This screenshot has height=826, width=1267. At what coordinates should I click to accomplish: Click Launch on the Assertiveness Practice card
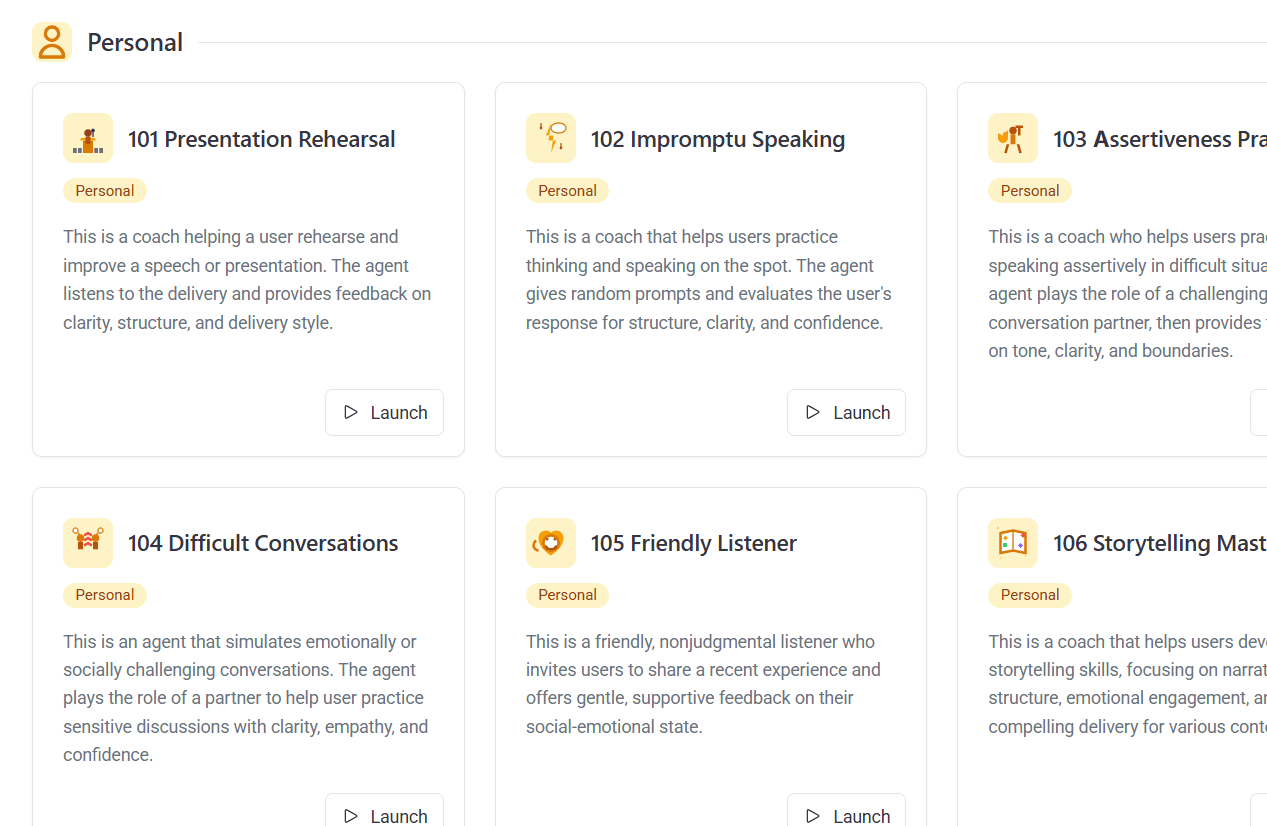[1262, 412]
